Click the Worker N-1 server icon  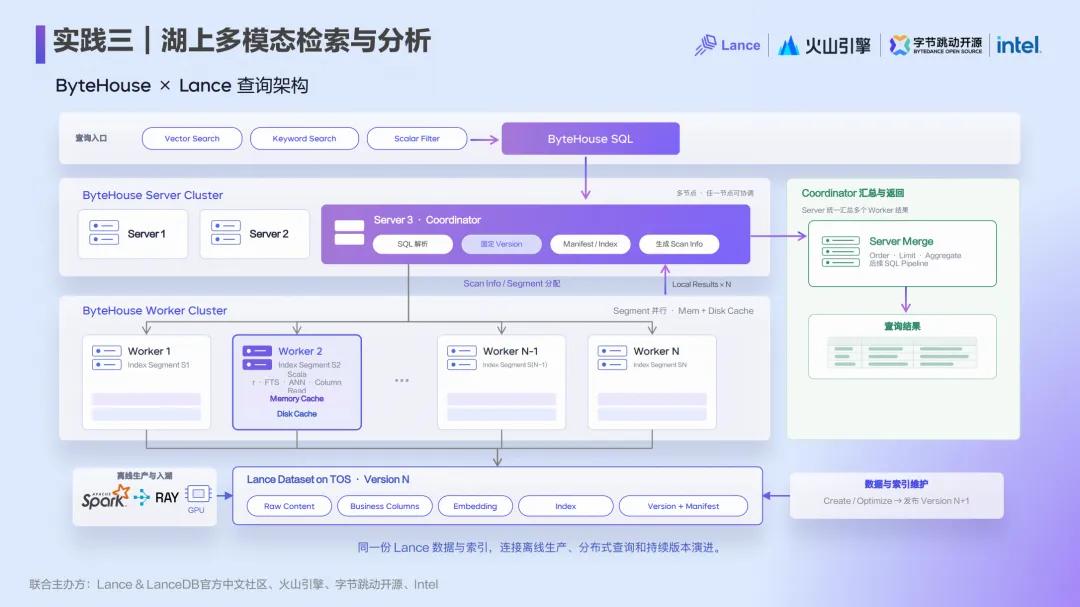[461, 358]
